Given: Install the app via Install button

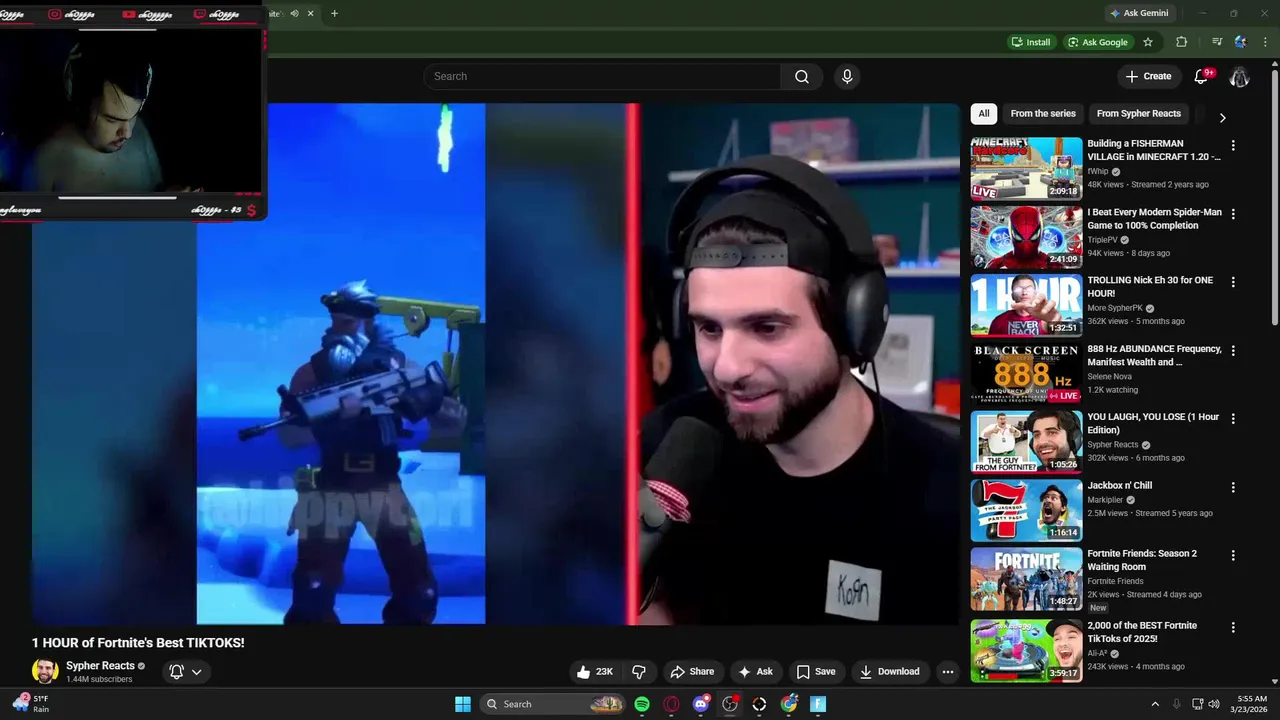Looking at the screenshot, I should click(x=1031, y=42).
